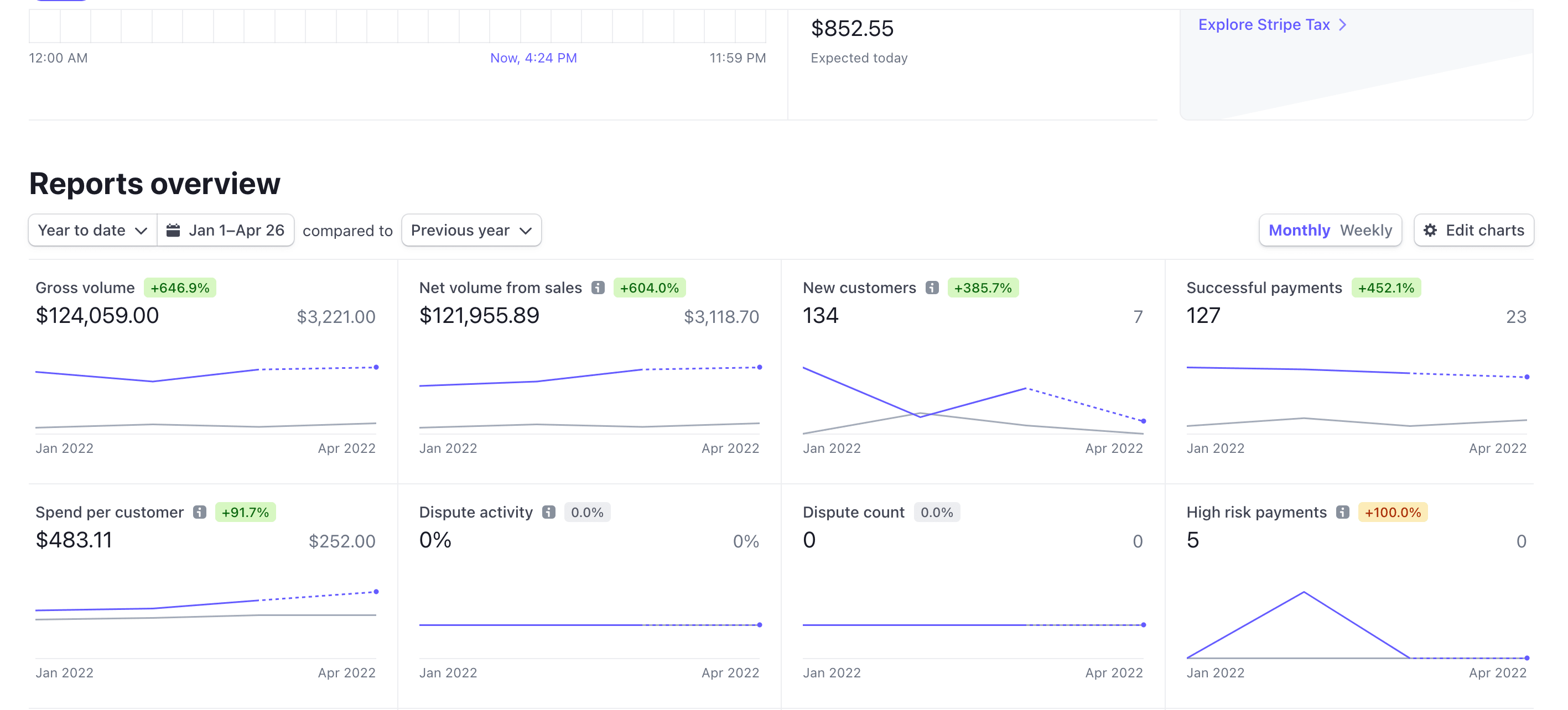Open the Successful payments report title
Viewport: 1568px width, 710px height.
1264,288
